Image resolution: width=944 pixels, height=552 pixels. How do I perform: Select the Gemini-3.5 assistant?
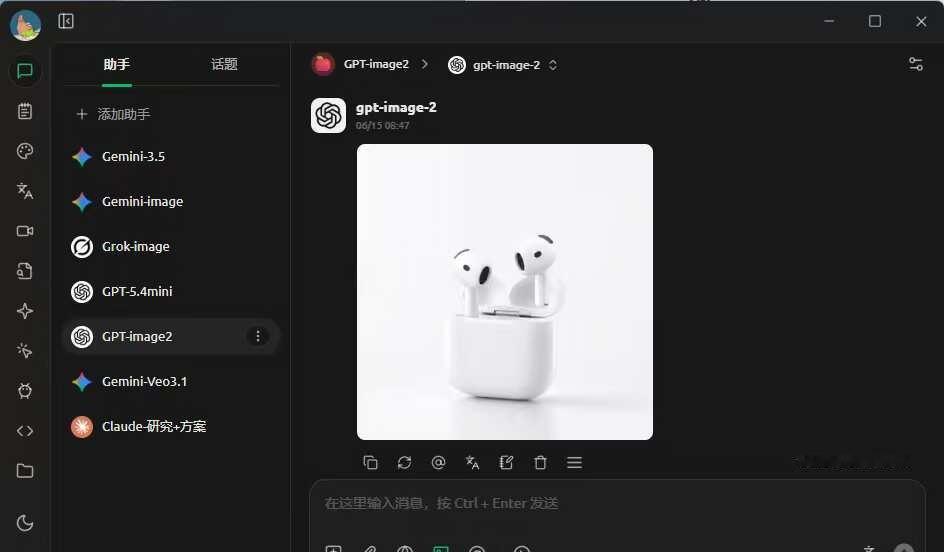171,157
